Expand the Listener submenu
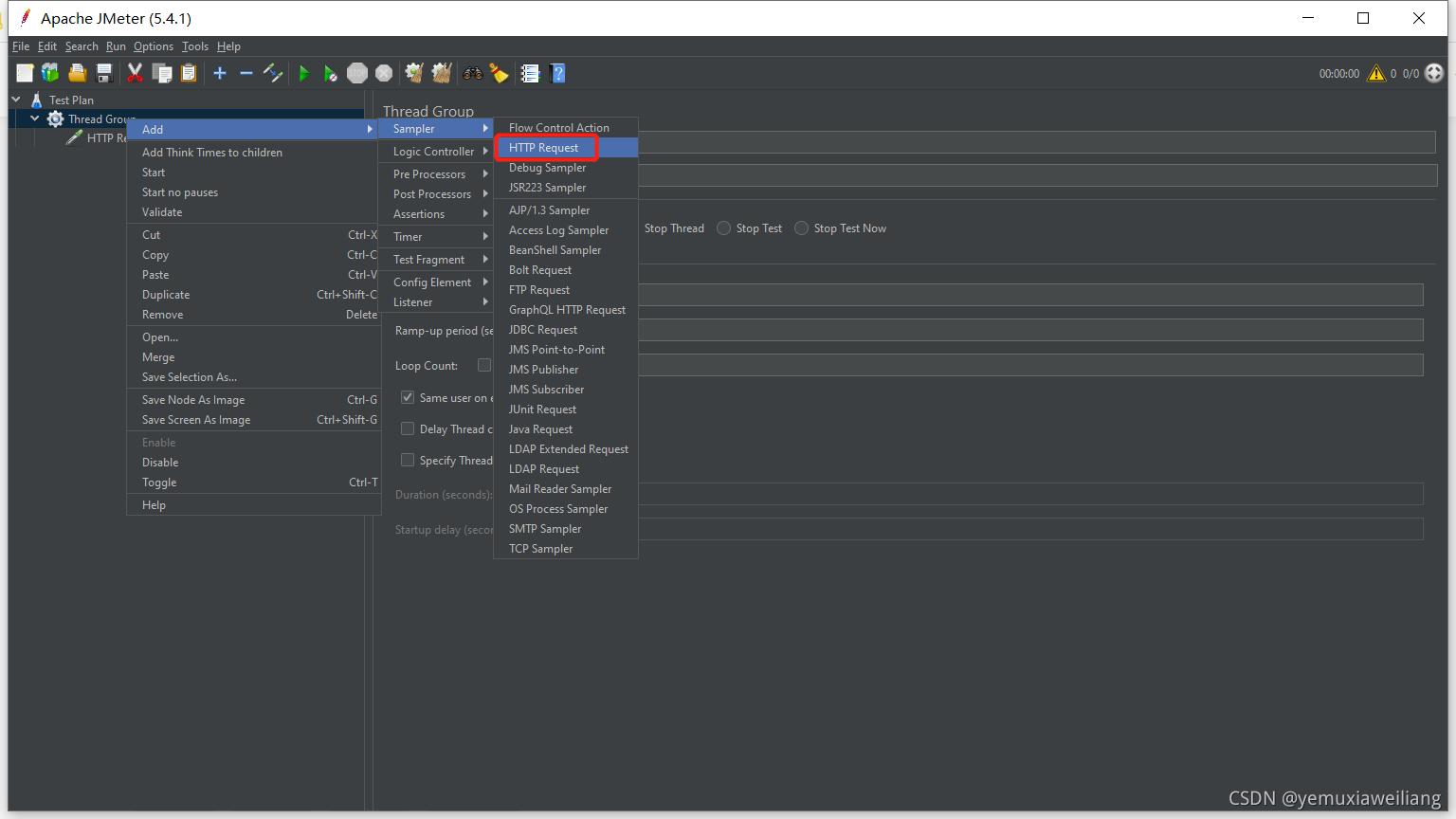Image resolution: width=1456 pixels, height=819 pixels. pyautogui.click(x=437, y=301)
